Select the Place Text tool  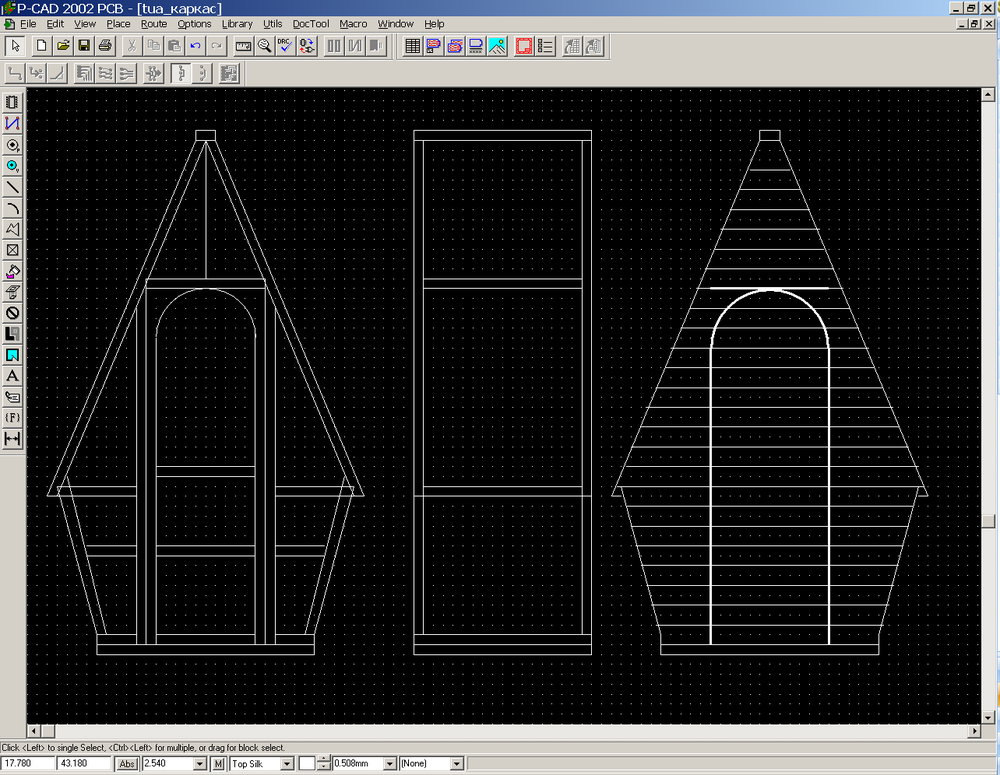pos(13,376)
